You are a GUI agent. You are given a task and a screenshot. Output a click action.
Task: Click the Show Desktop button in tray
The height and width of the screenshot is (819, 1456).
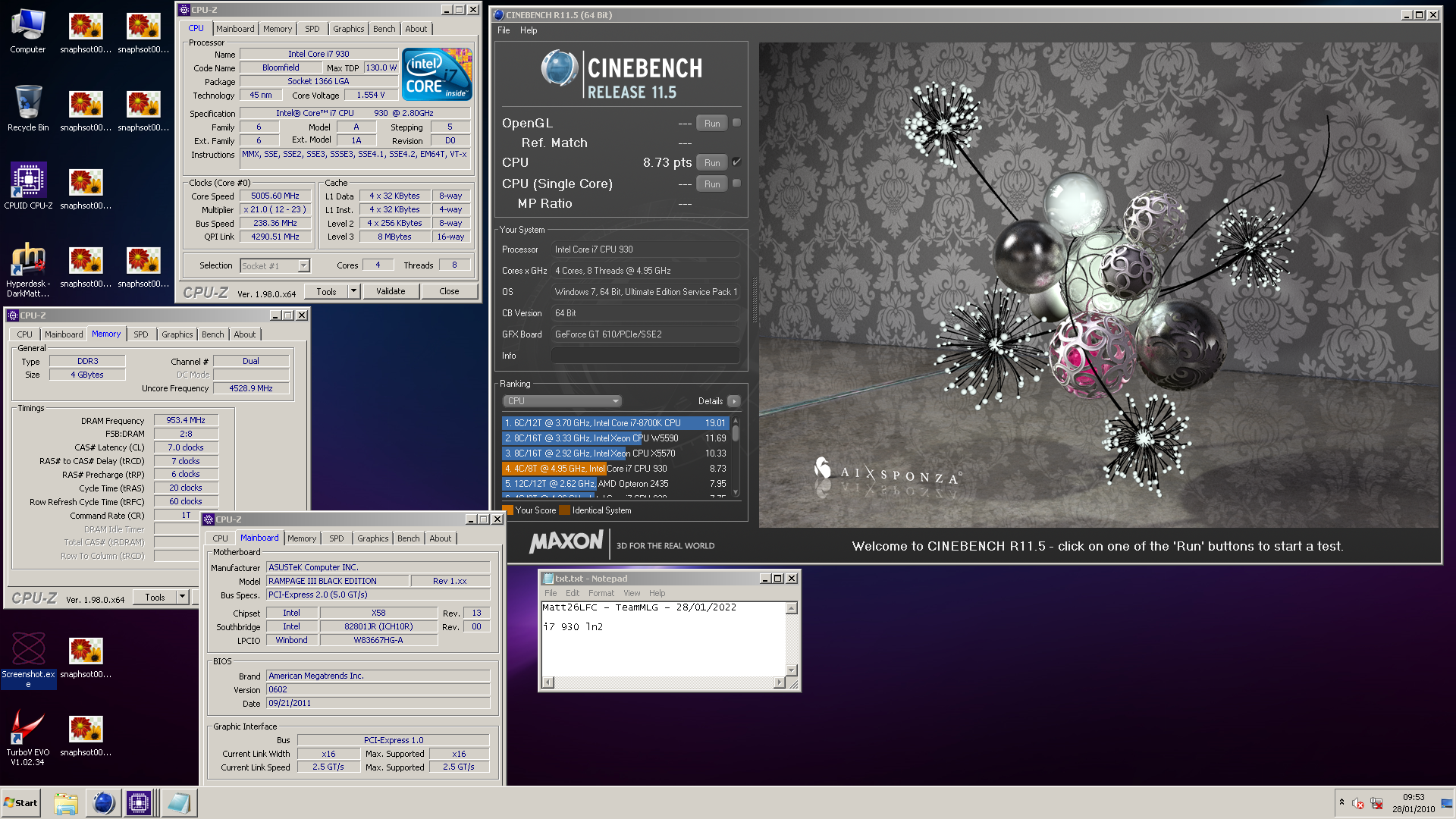click(1447, 803)
